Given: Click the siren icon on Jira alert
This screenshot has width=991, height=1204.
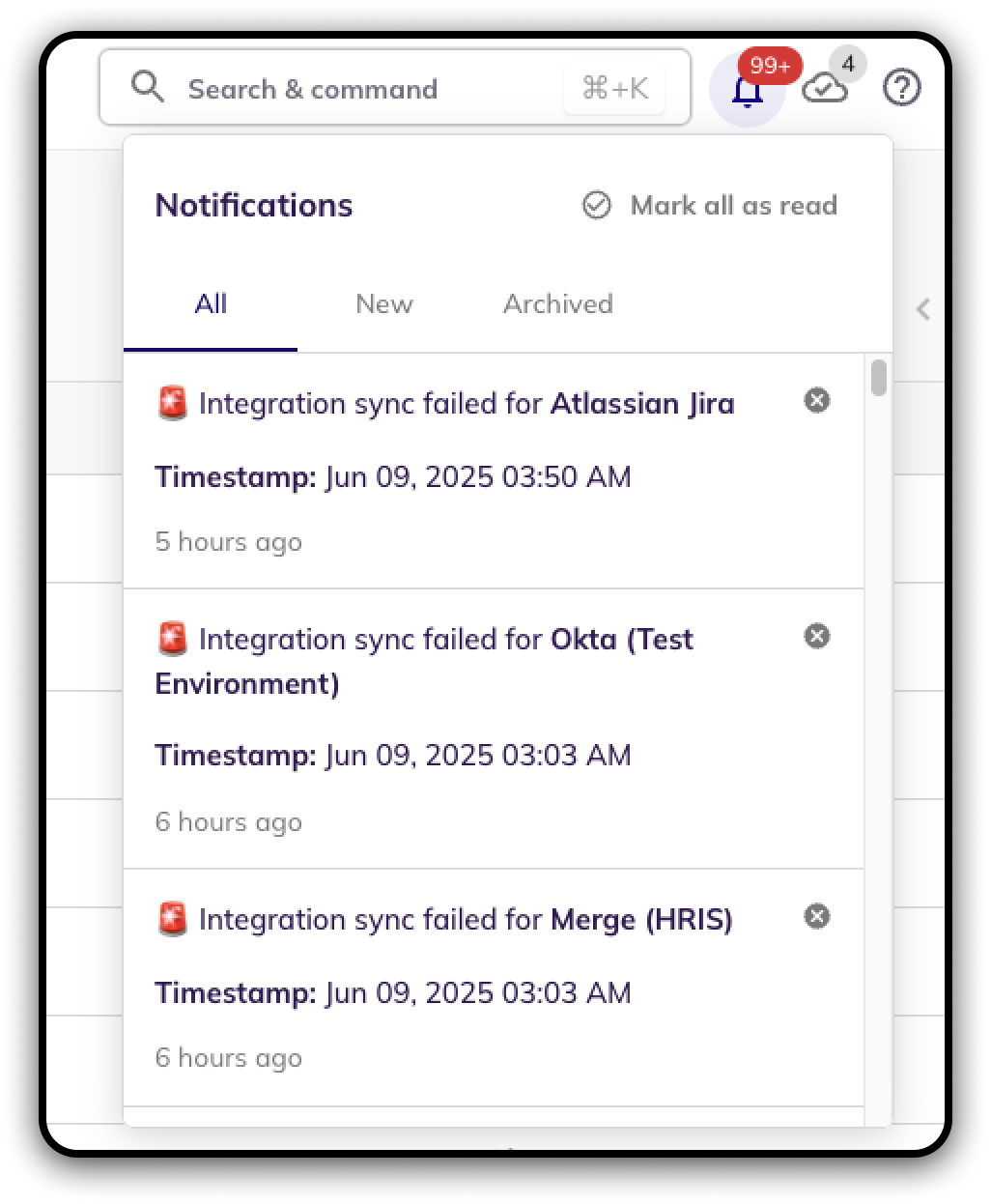Looking at the screenshot, I should (x=172, y=403).
